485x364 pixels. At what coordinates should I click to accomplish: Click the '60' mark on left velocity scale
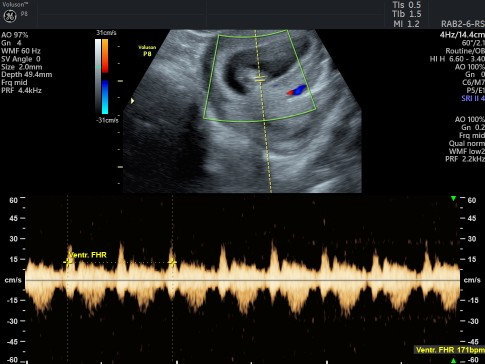pyautogui.click(x=13, y=200)
